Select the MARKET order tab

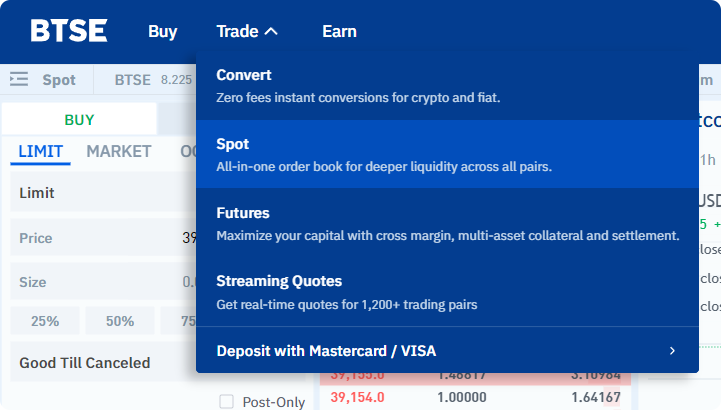click(119, 151)
